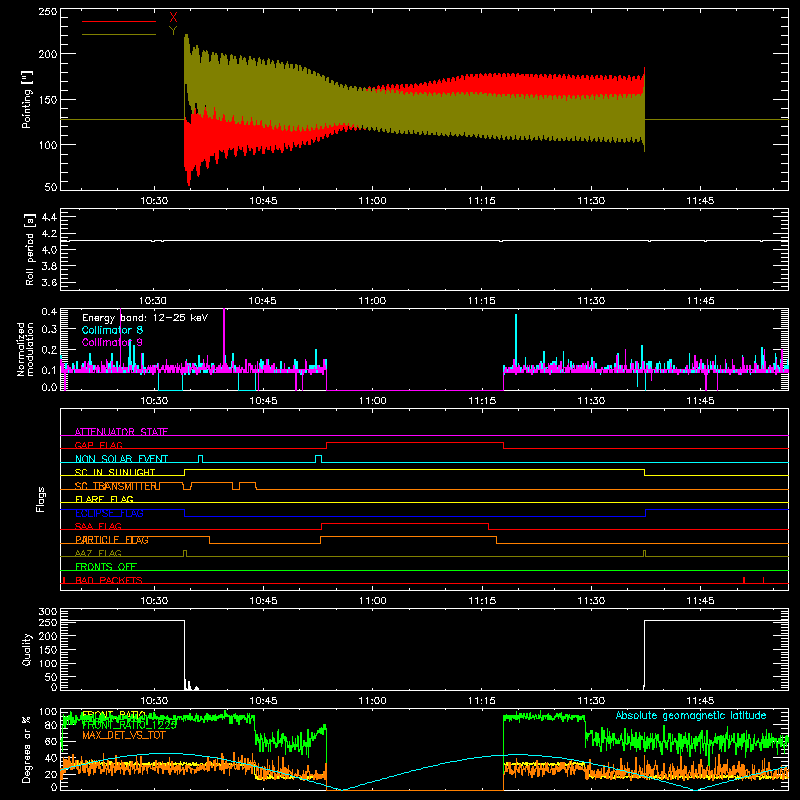
Task: Click the 11:15 time label under Quality plot
Action: (x=482, y=701)
